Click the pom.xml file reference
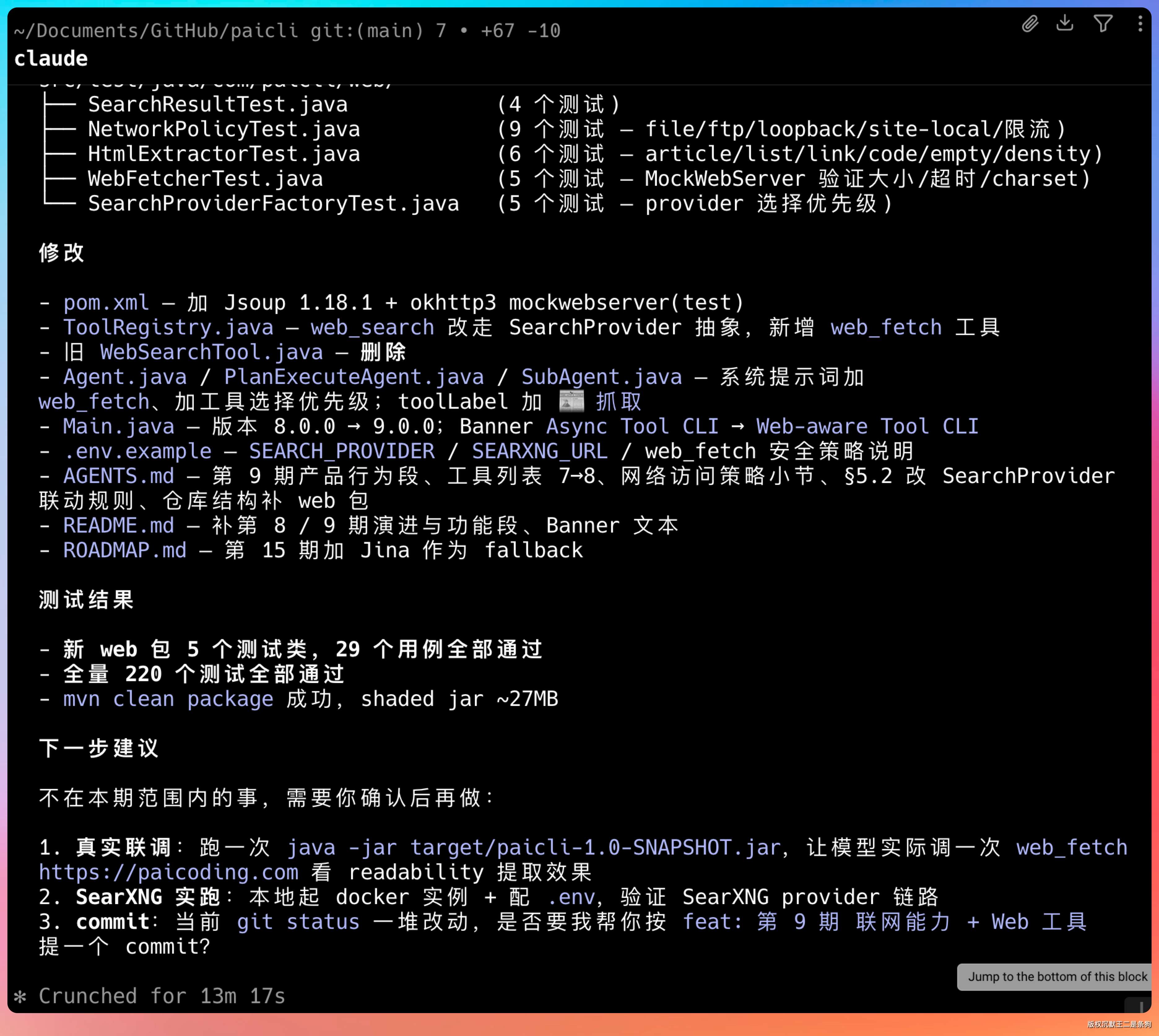 [106, 302]
